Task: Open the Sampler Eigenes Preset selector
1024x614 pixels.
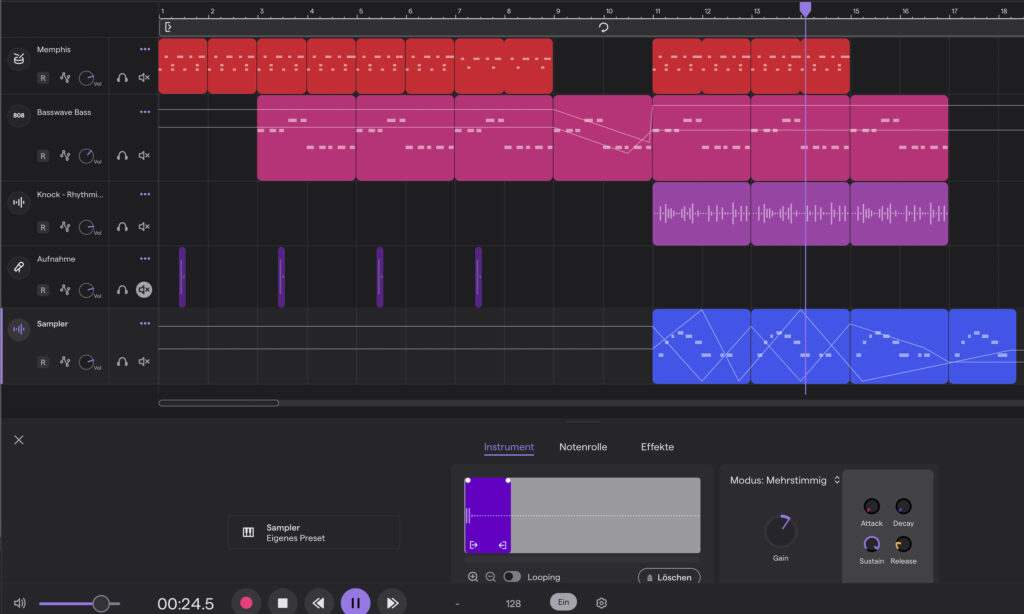Action: (x=314, y=532)
